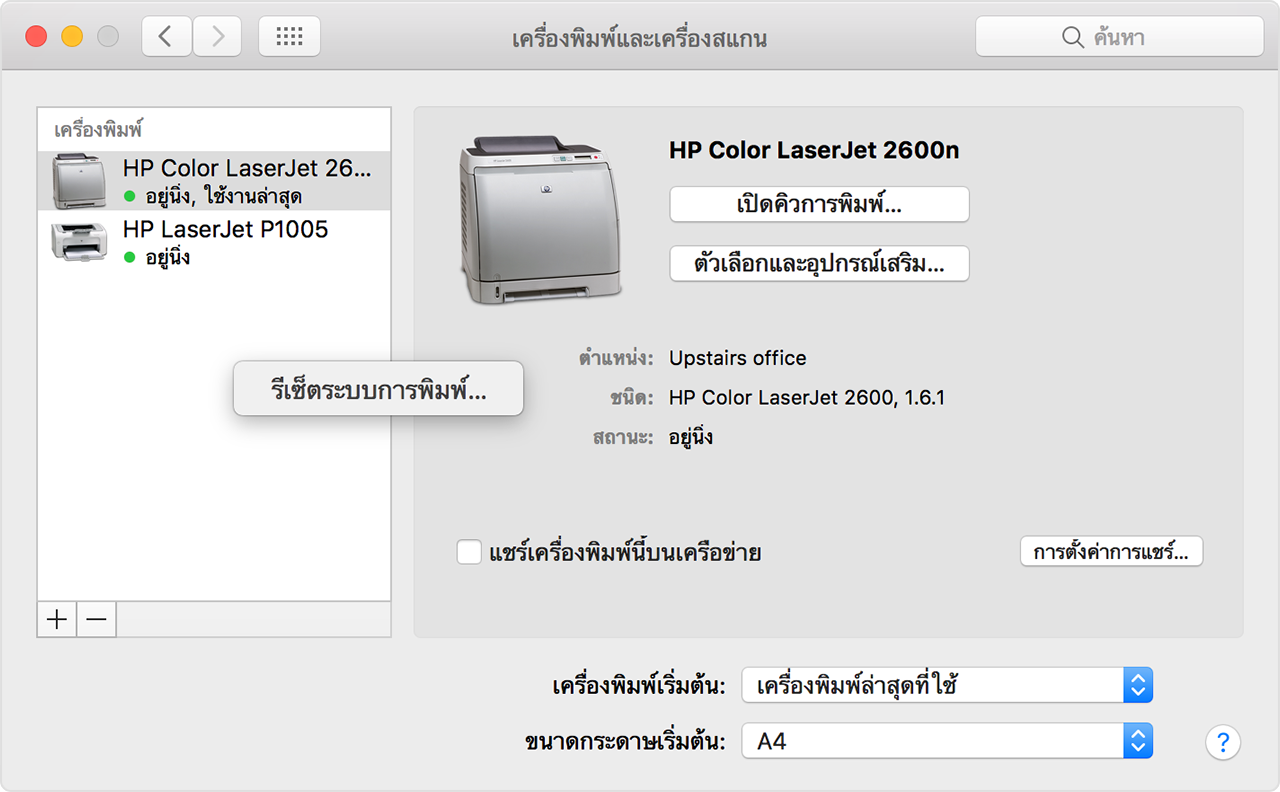Minimize the window with the yellow button
The image size is (1280, 792).
[x=72, y=37]
